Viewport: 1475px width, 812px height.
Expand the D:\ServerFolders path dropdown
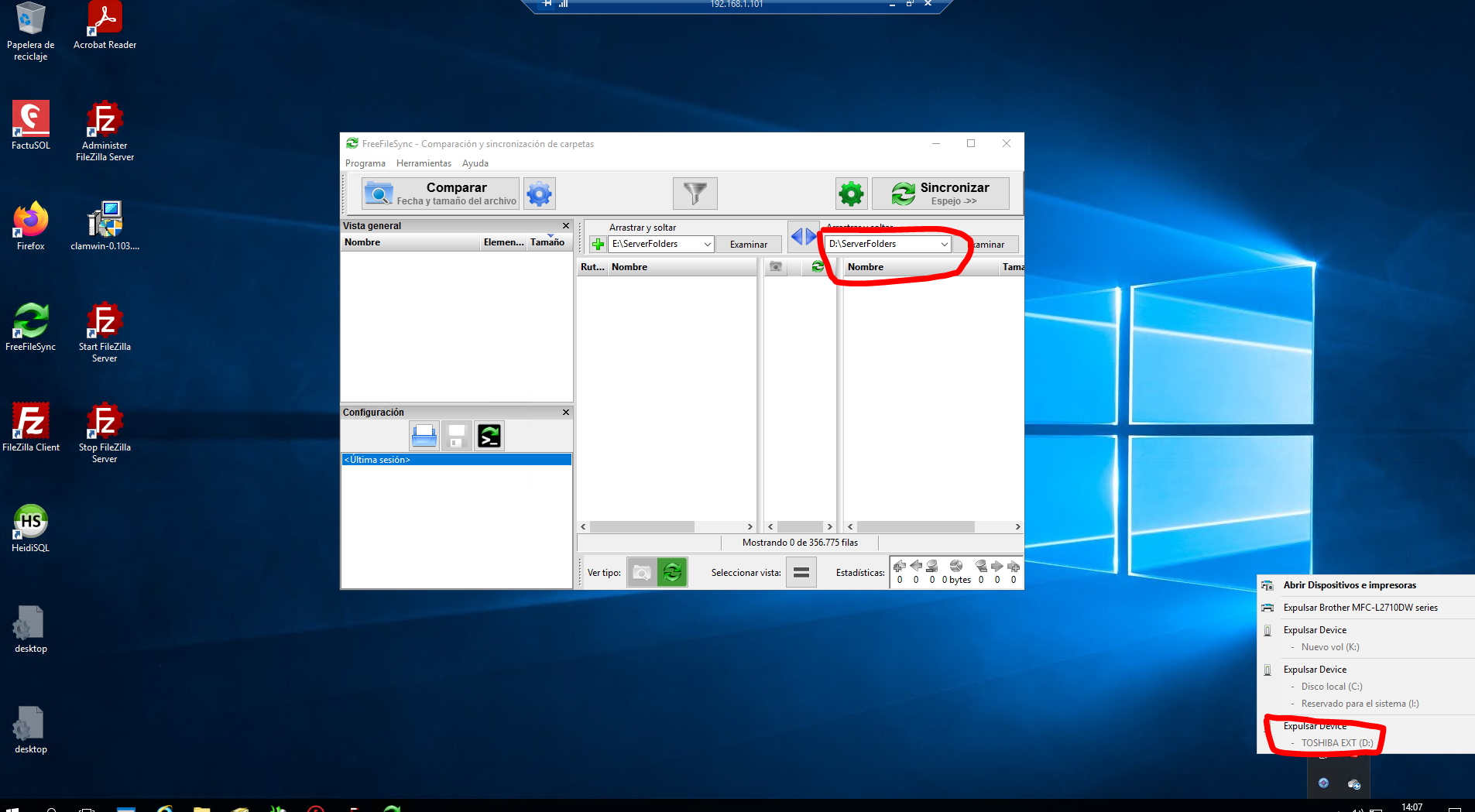coord(944,245)
